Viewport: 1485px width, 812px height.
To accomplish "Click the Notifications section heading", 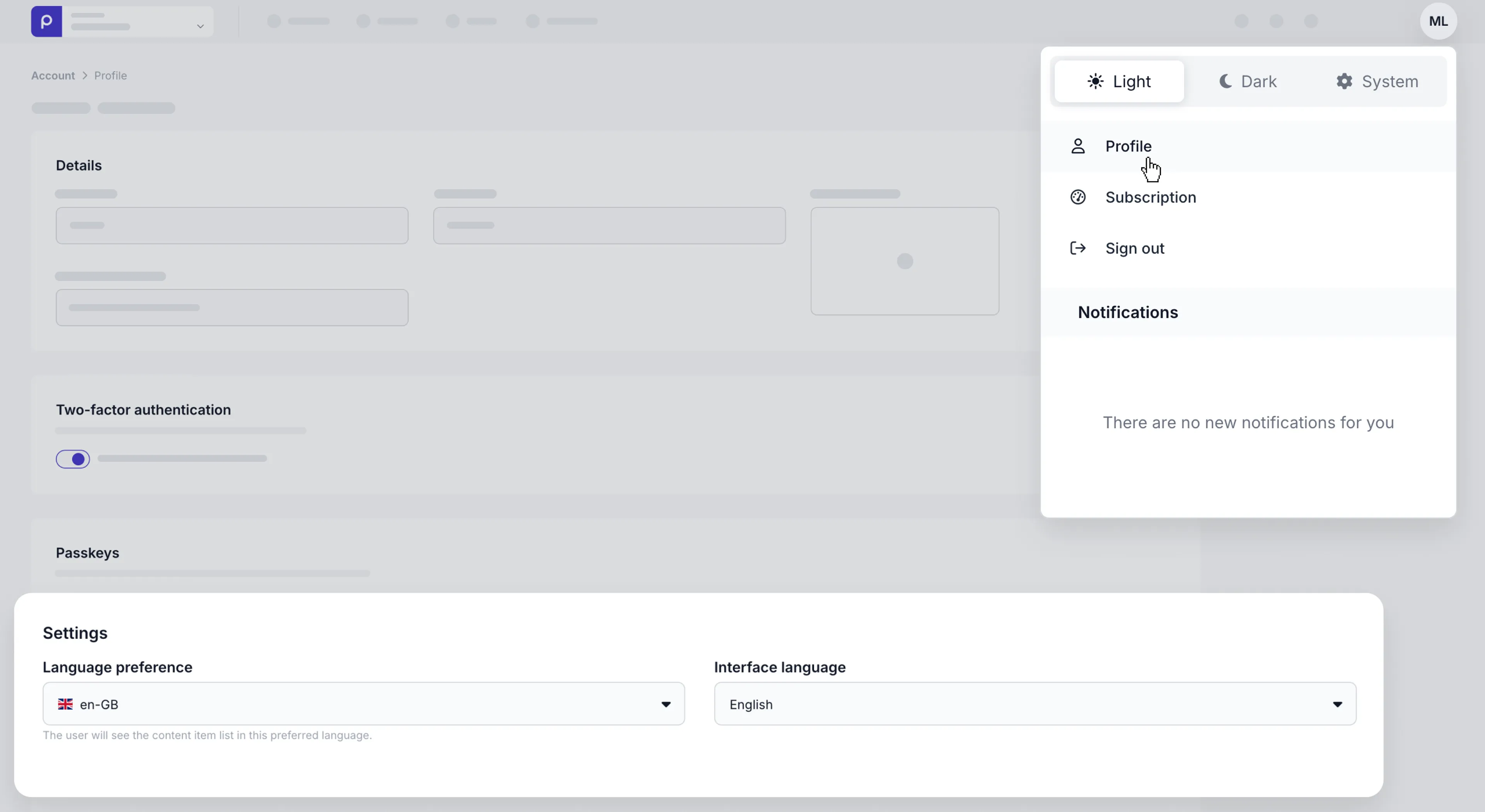I will pyautogui.click(x=1128, y=312).
